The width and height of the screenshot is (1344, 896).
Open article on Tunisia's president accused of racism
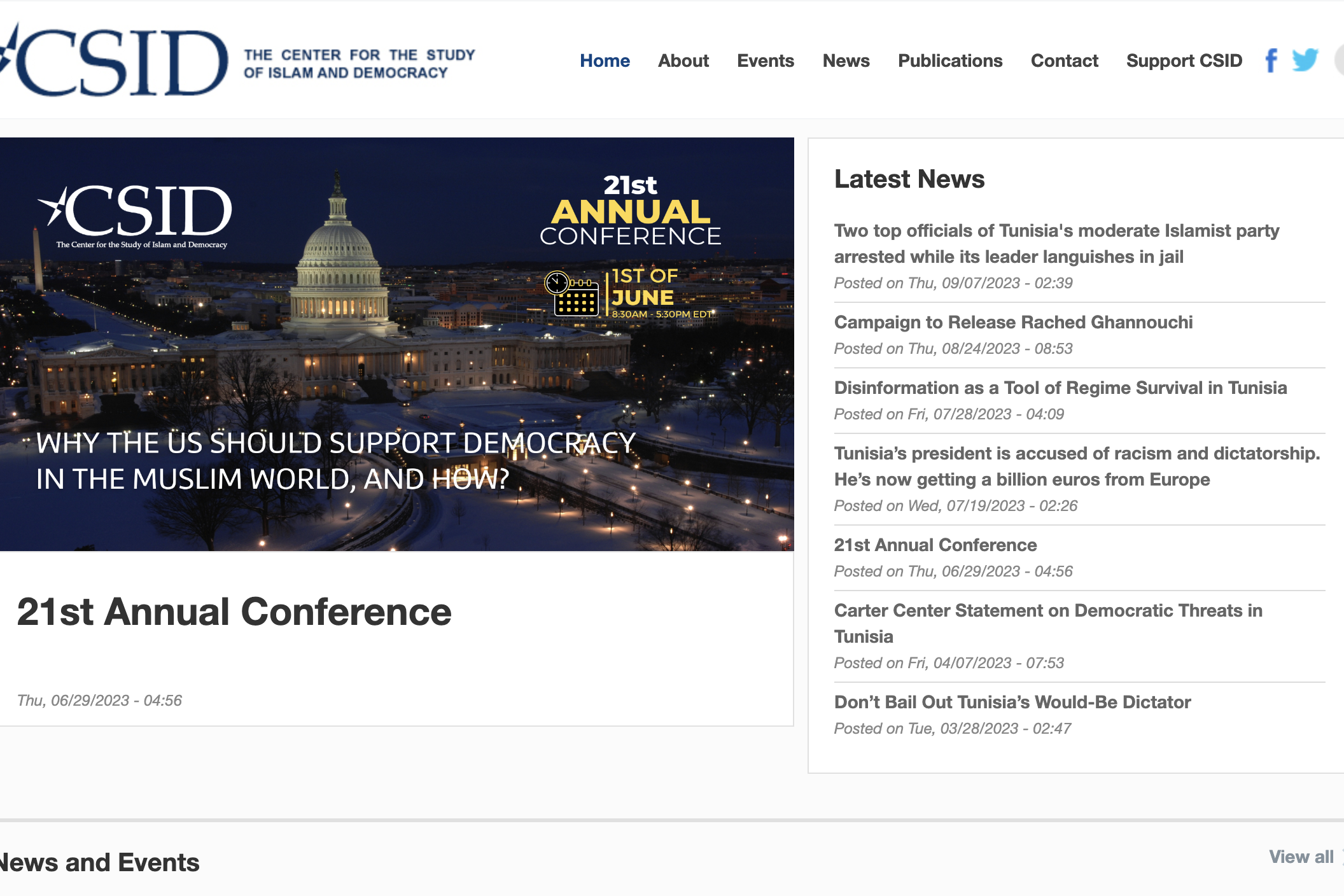[x=1077, y=466]
